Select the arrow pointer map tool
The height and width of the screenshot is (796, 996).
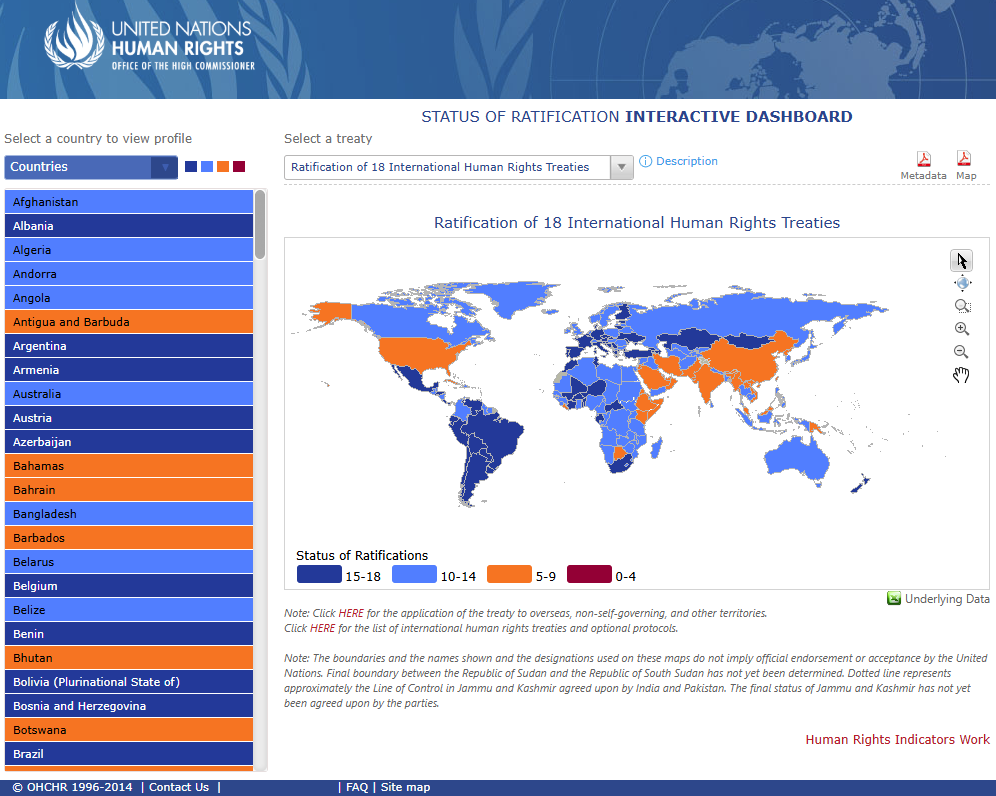click(961, 261)
